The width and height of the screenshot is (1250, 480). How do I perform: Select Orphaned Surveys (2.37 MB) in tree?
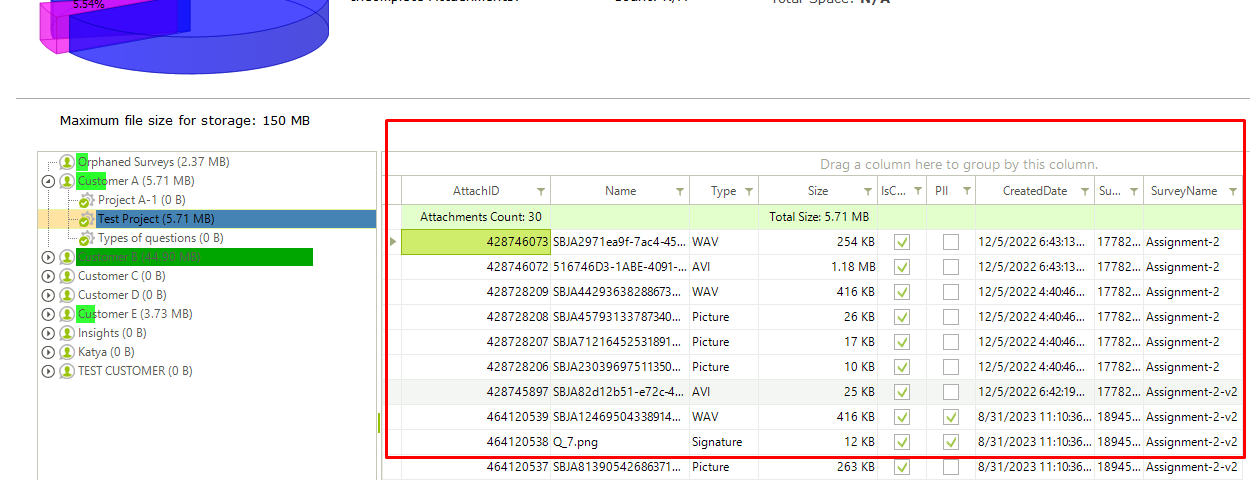pos(153,162)
